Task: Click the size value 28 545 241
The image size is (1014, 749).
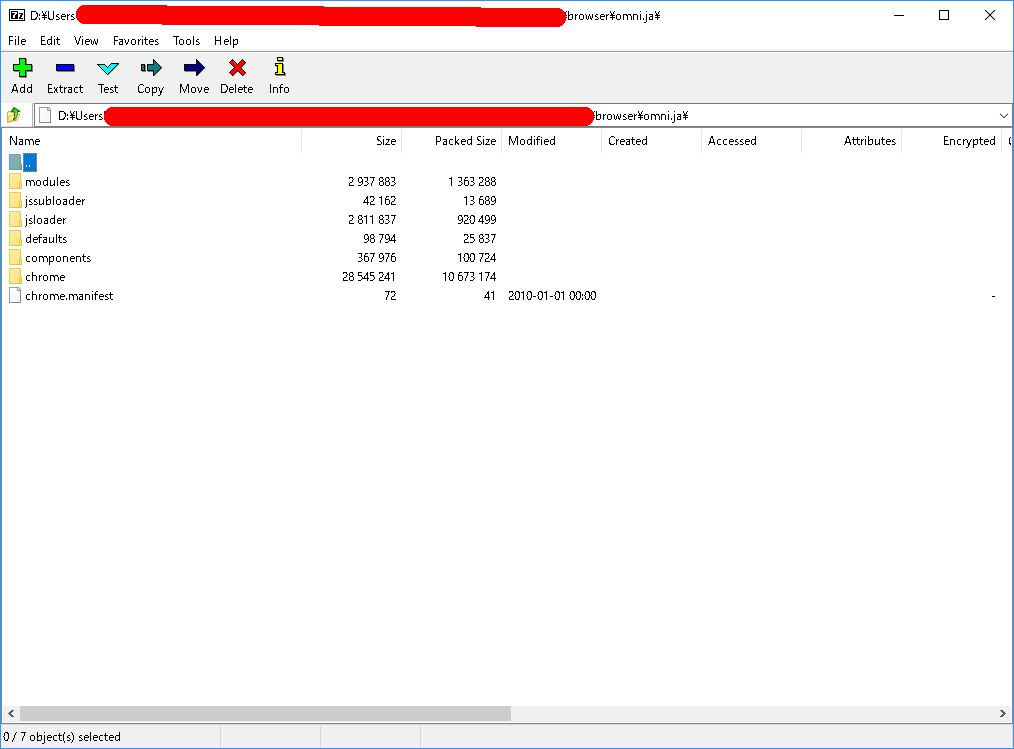Action: pos(369,277)
